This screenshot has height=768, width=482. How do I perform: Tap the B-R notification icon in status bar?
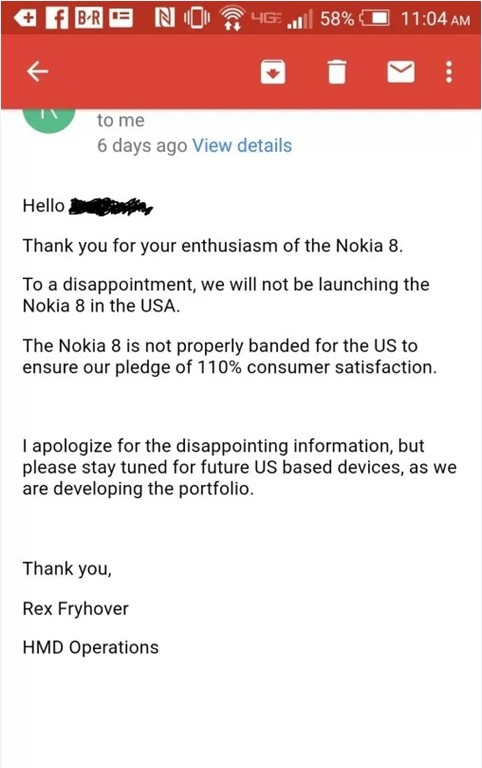89,18
